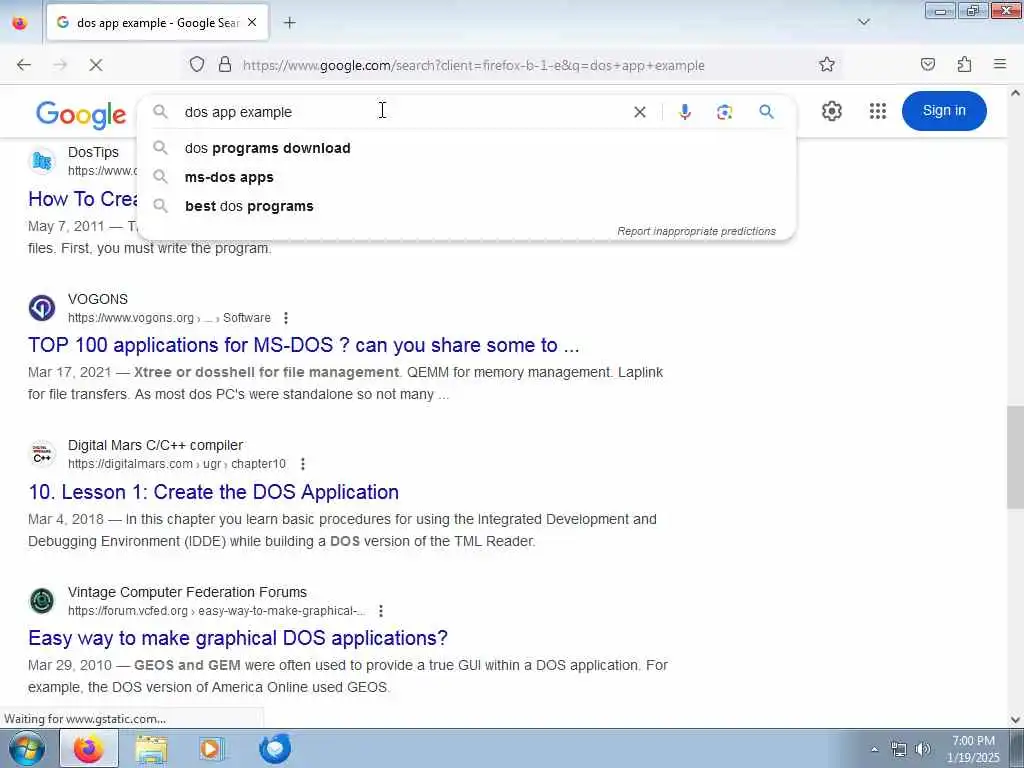Click the 'https://forum.vcfed.org' breadcrumb
Image resolution: width=1024 pixels, height=768 pixels.
[x=127, y=611]
